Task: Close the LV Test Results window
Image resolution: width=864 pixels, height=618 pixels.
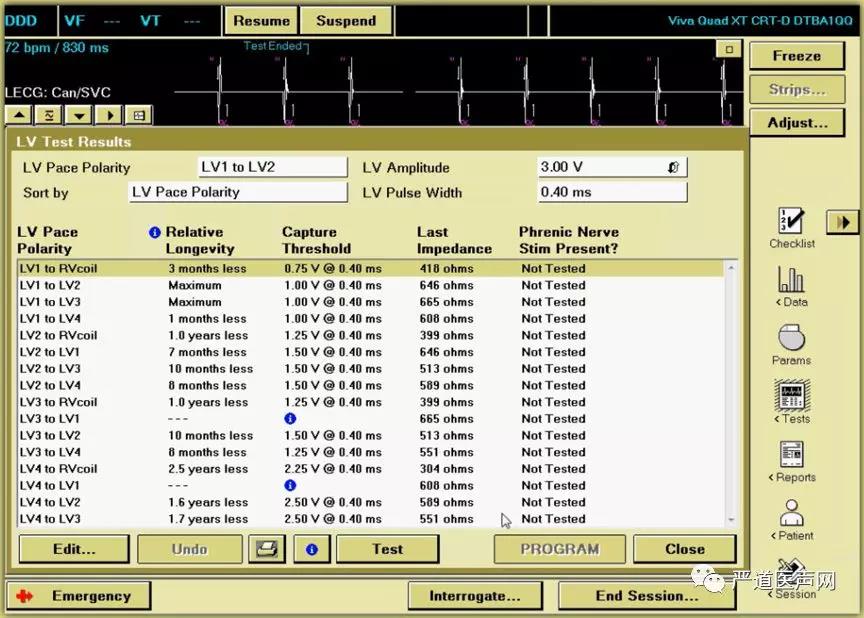Action: [x=684, y=549]
